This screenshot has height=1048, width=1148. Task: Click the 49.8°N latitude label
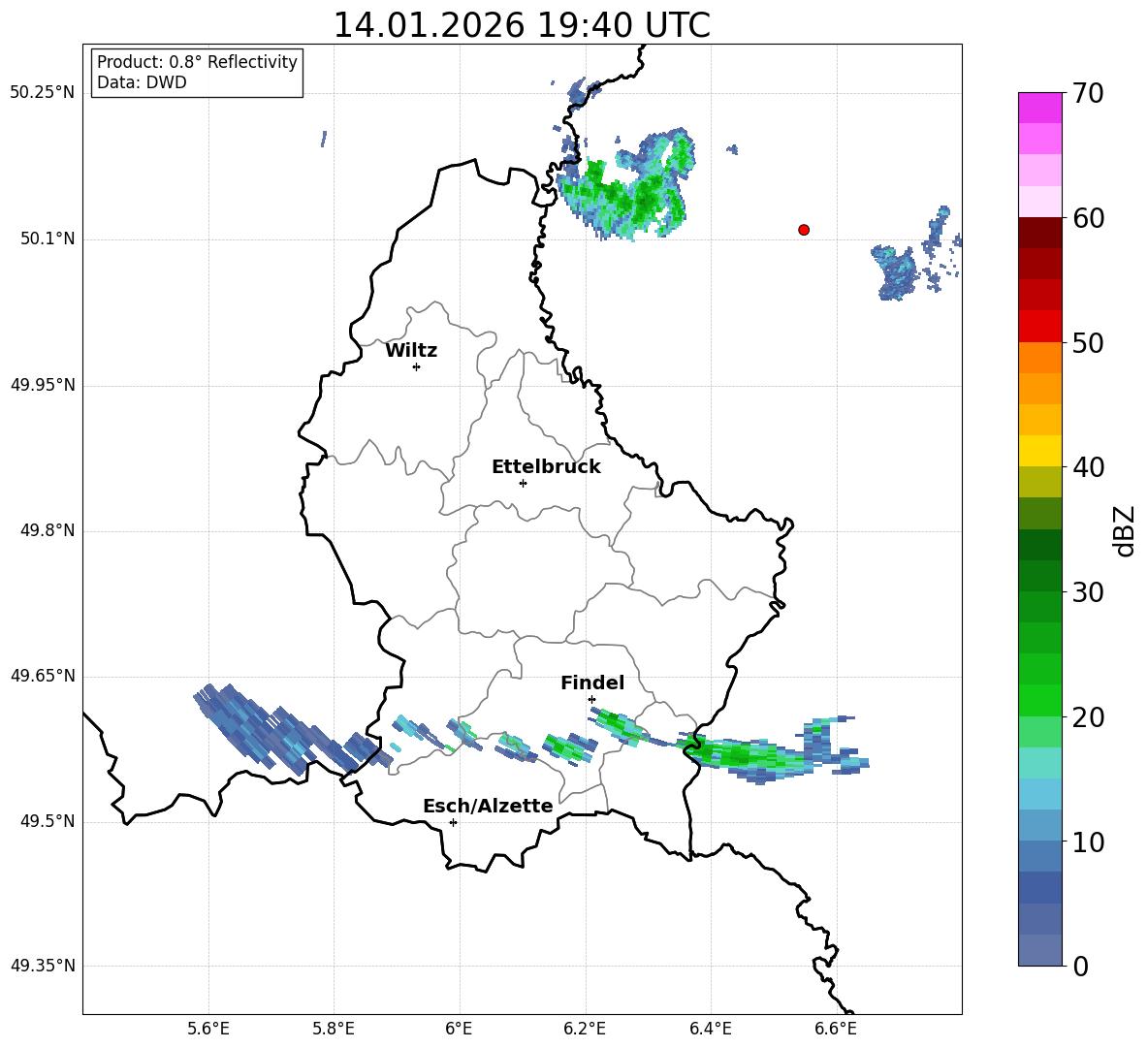pyautogui.click(x=48, y=530)
